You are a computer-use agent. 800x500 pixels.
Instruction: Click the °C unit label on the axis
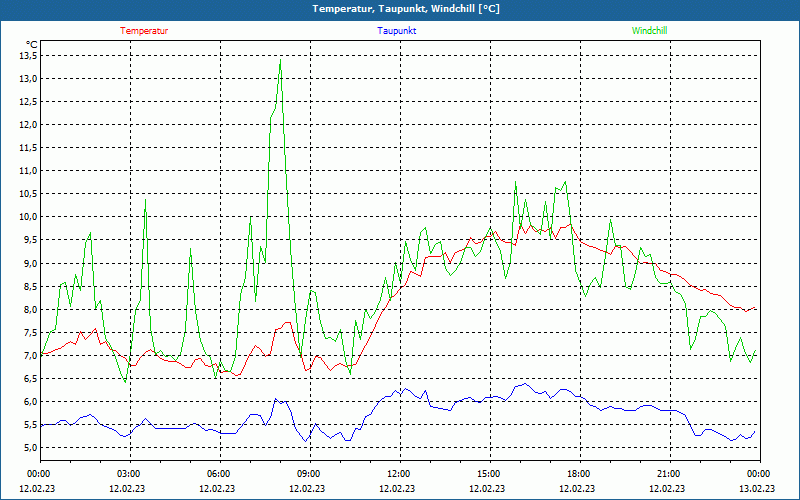(x=32, y=45)
